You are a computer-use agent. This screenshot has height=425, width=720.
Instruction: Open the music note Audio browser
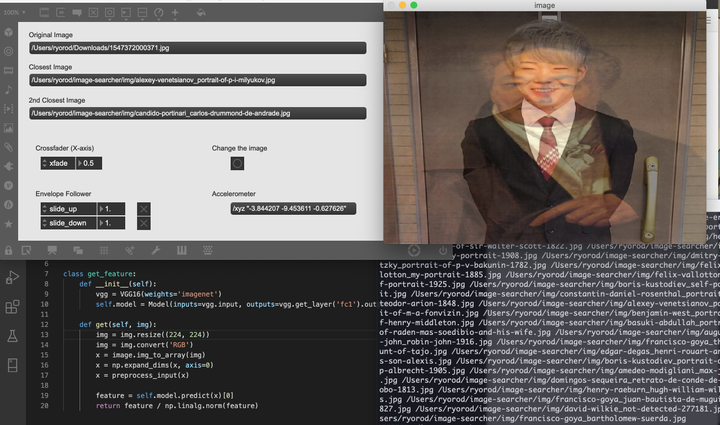(x=8, y=89)
